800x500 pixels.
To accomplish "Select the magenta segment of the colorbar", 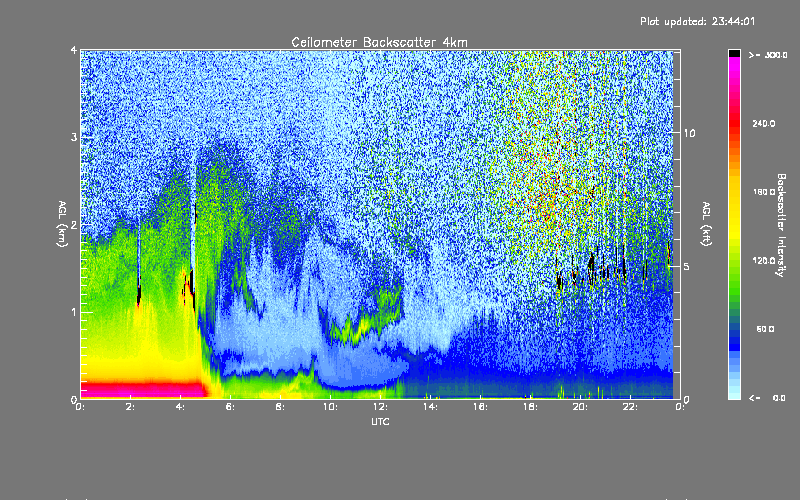I will click(x=734, y=66).
